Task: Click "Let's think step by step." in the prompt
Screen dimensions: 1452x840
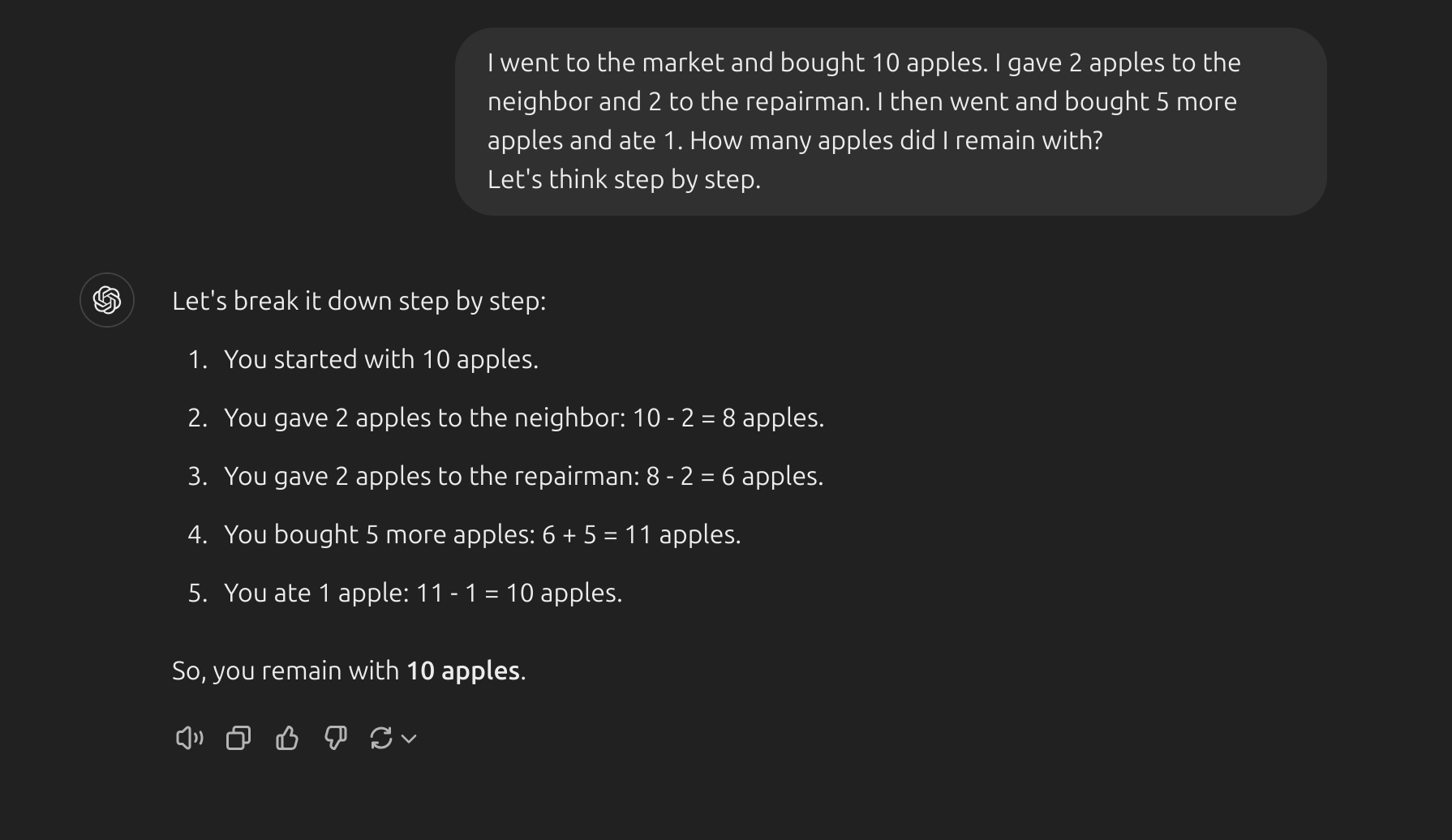Action: [624, 179]
